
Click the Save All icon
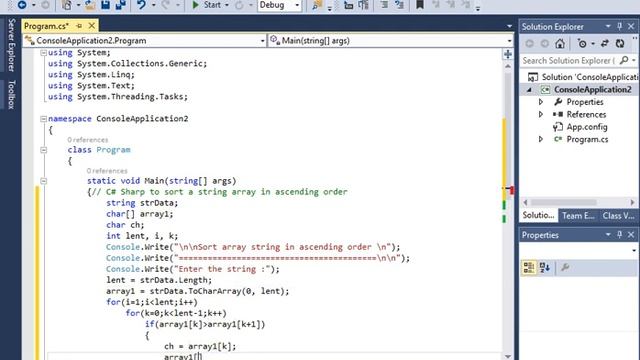(120, 5)
